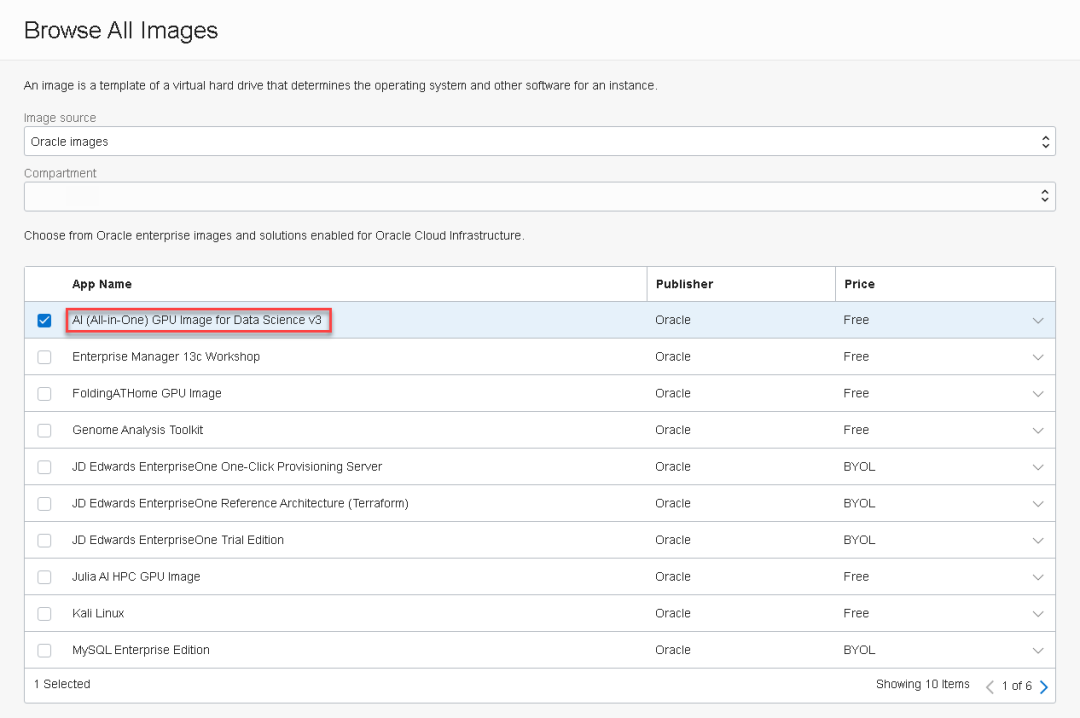1080x718 pixels.
Task: Click the App Name column header
Action: click(x=102, y=284)
